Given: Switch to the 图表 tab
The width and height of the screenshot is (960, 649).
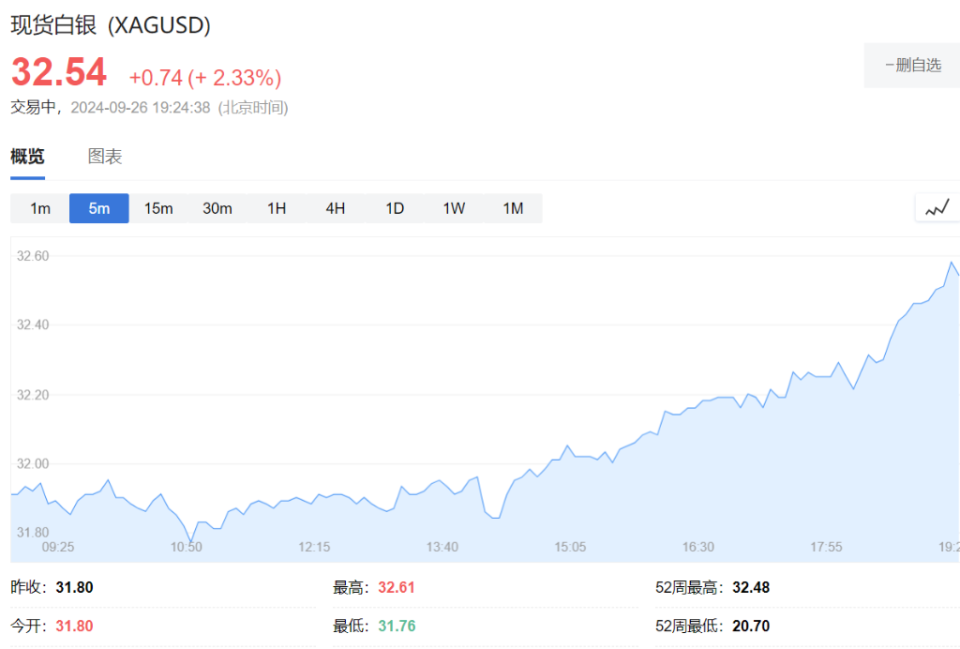Looking at the screenshot, I should pos(105,156).
